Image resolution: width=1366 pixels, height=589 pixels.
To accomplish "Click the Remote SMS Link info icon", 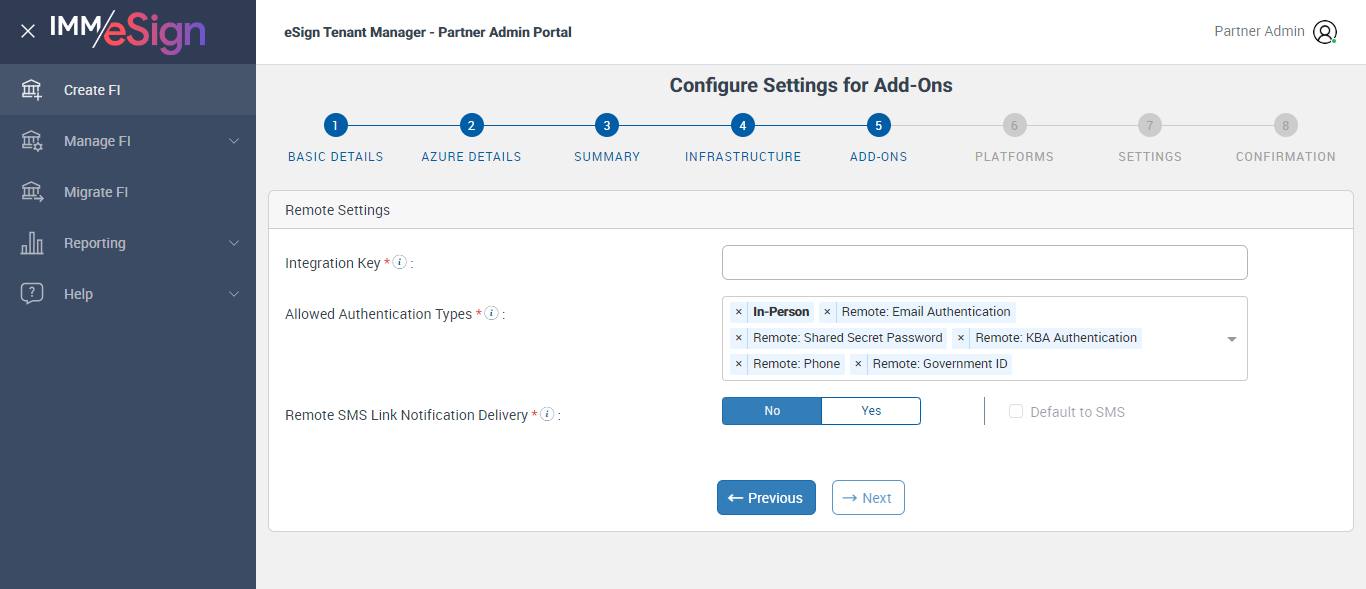I will pos(547,414).
